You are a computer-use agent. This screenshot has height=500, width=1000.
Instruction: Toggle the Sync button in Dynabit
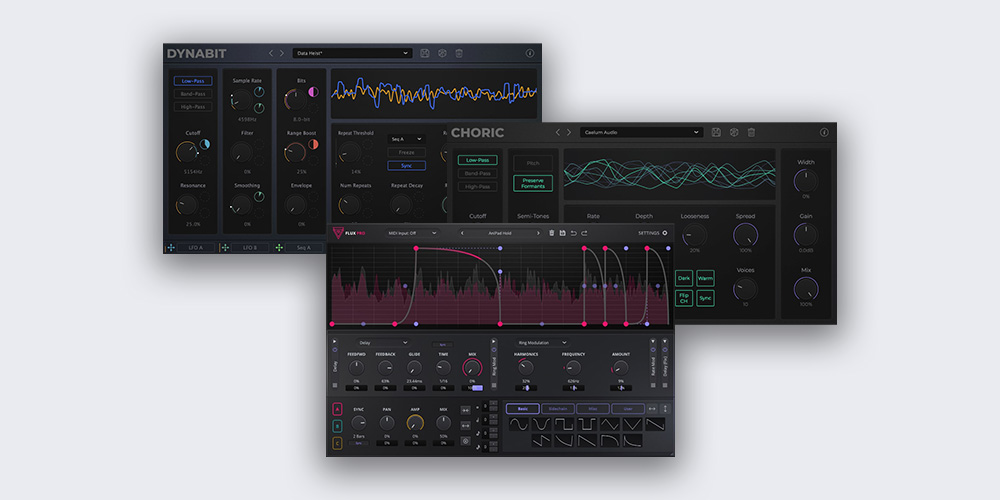[x=406, y=166]
